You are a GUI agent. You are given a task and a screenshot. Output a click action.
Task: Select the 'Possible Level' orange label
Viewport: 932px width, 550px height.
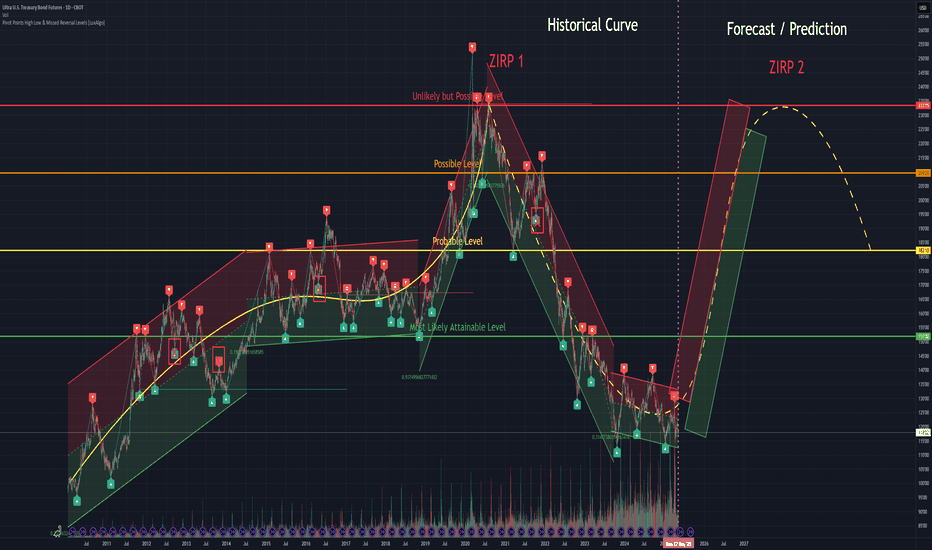[x=456, y=164]
